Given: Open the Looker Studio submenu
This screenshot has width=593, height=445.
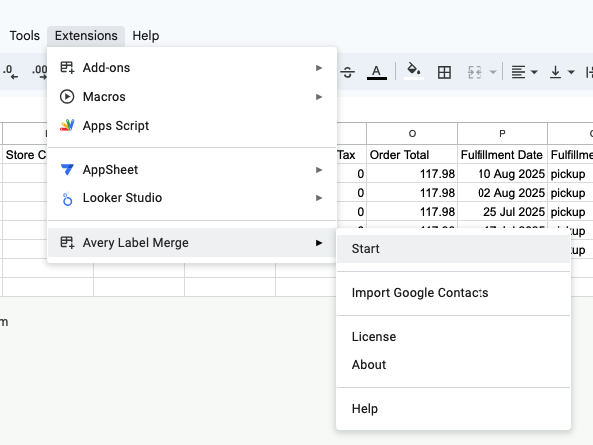Looking at the screenshot, I should [x=192, y=198].
